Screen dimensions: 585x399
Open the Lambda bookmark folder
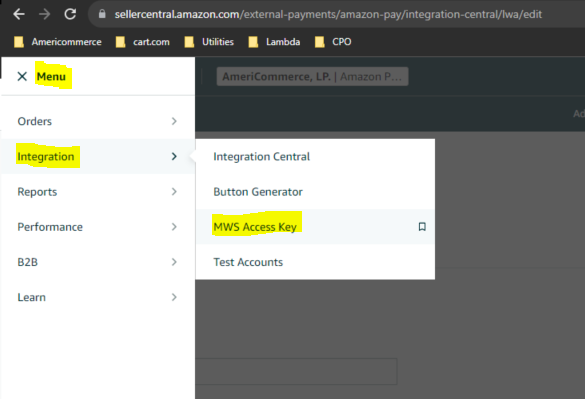point(274,42)
